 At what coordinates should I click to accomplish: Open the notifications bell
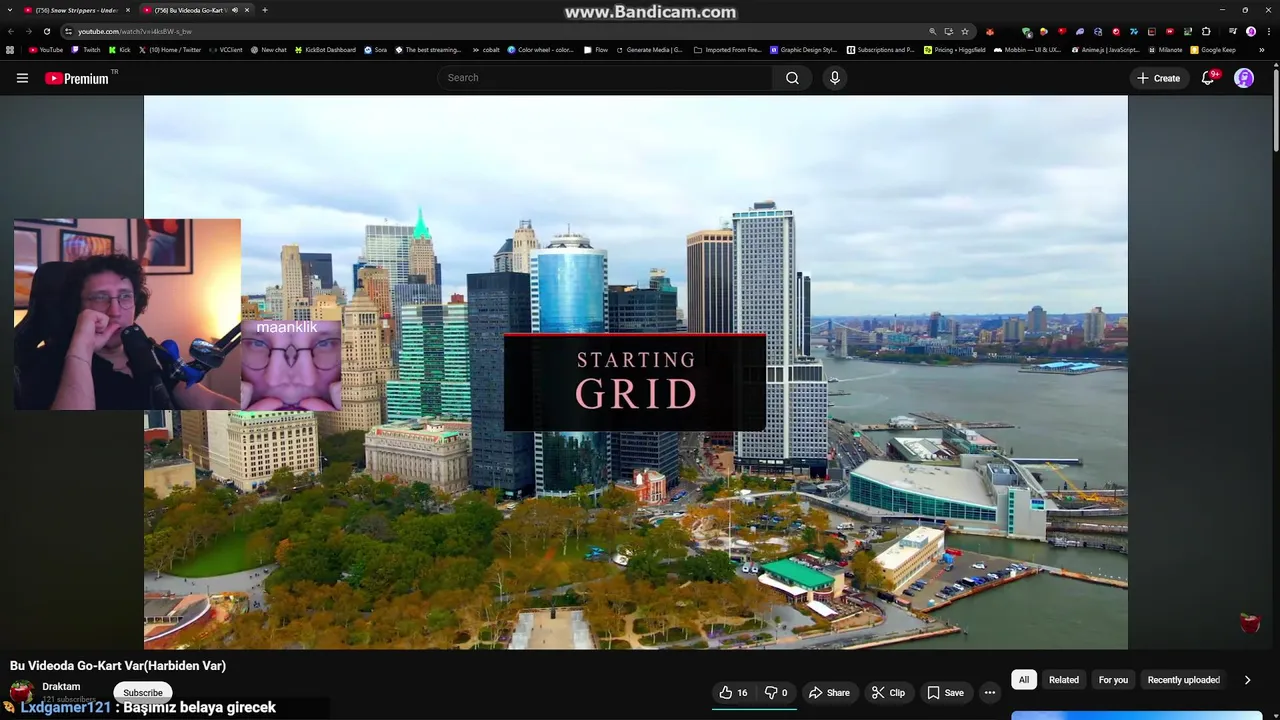pyautogui.click(x=1208, y=78)
